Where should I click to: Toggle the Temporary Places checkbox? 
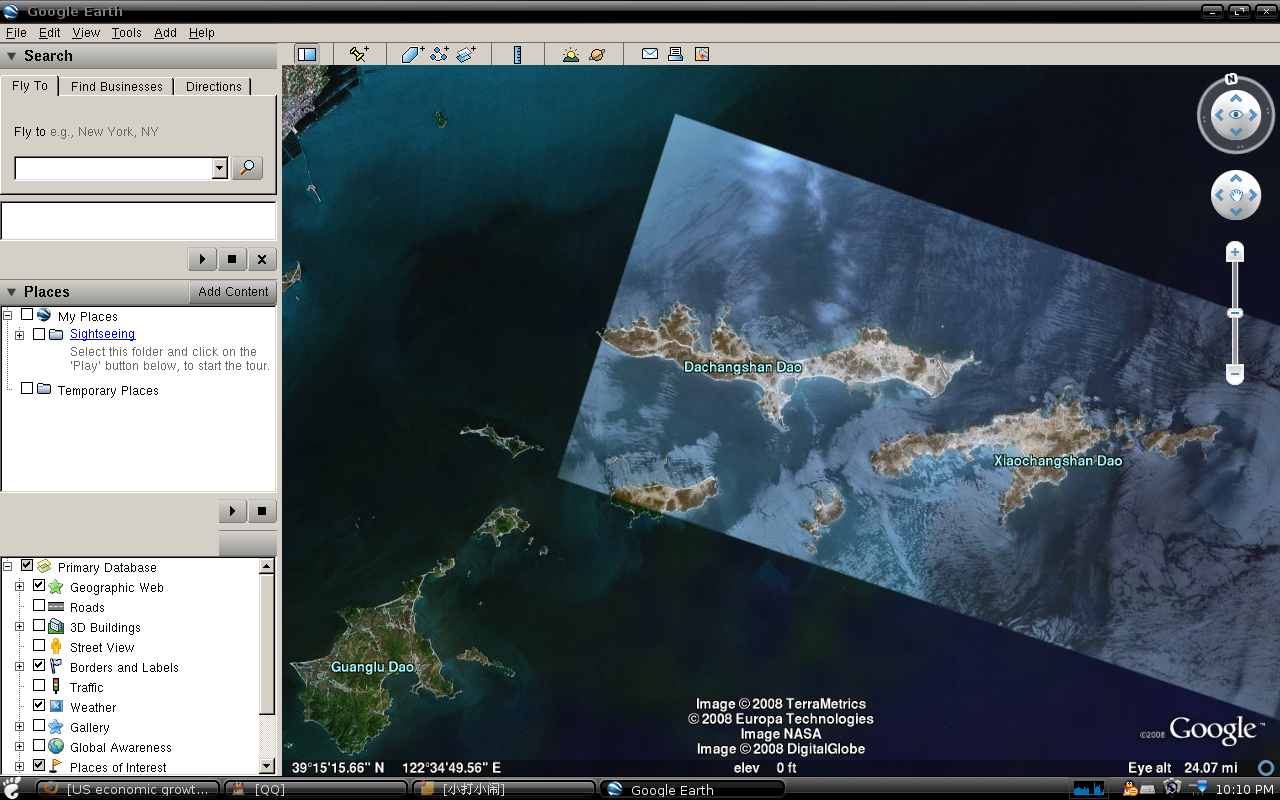27,389
